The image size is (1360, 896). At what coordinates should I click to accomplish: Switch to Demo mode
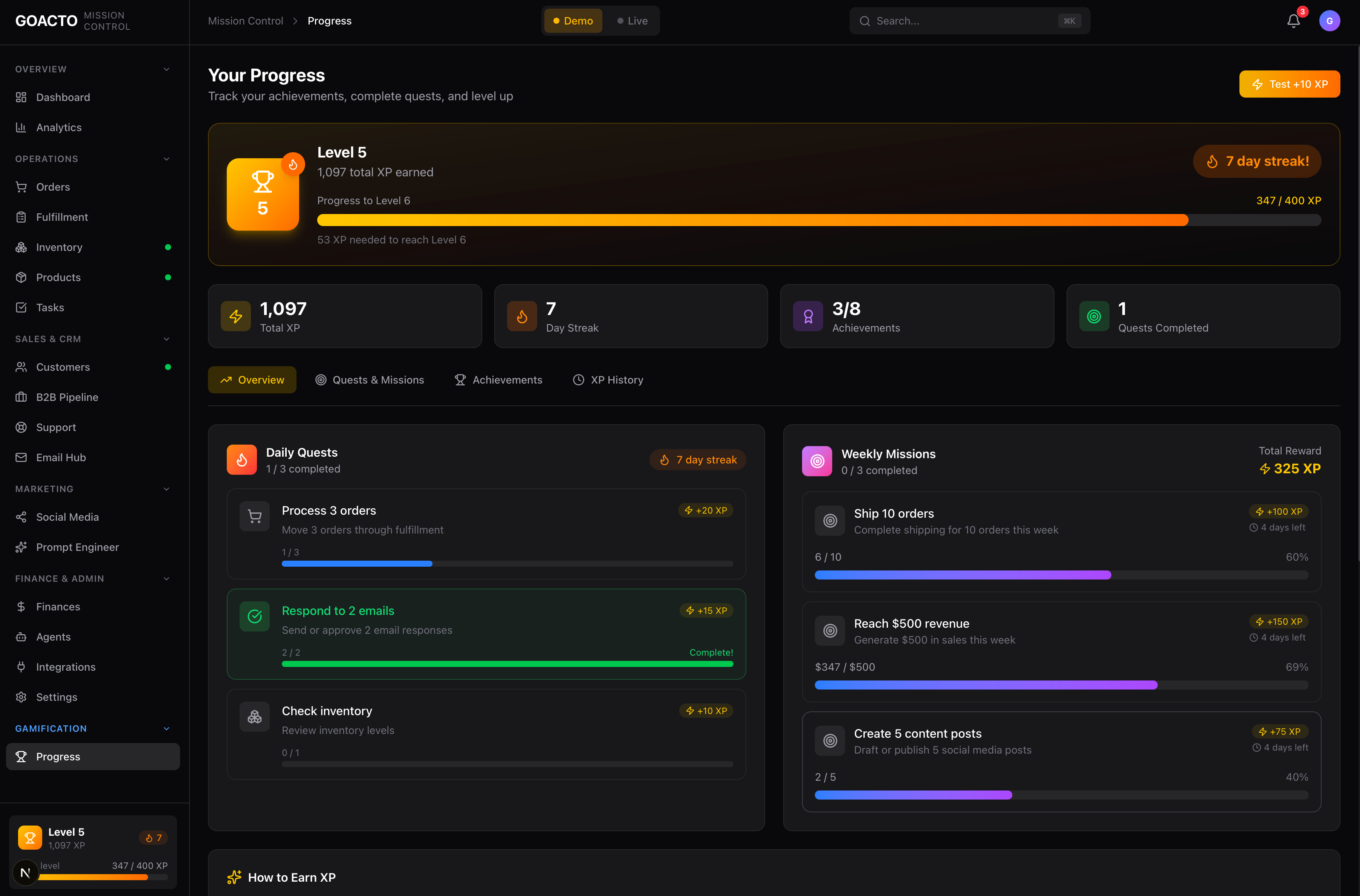[573, 21]
